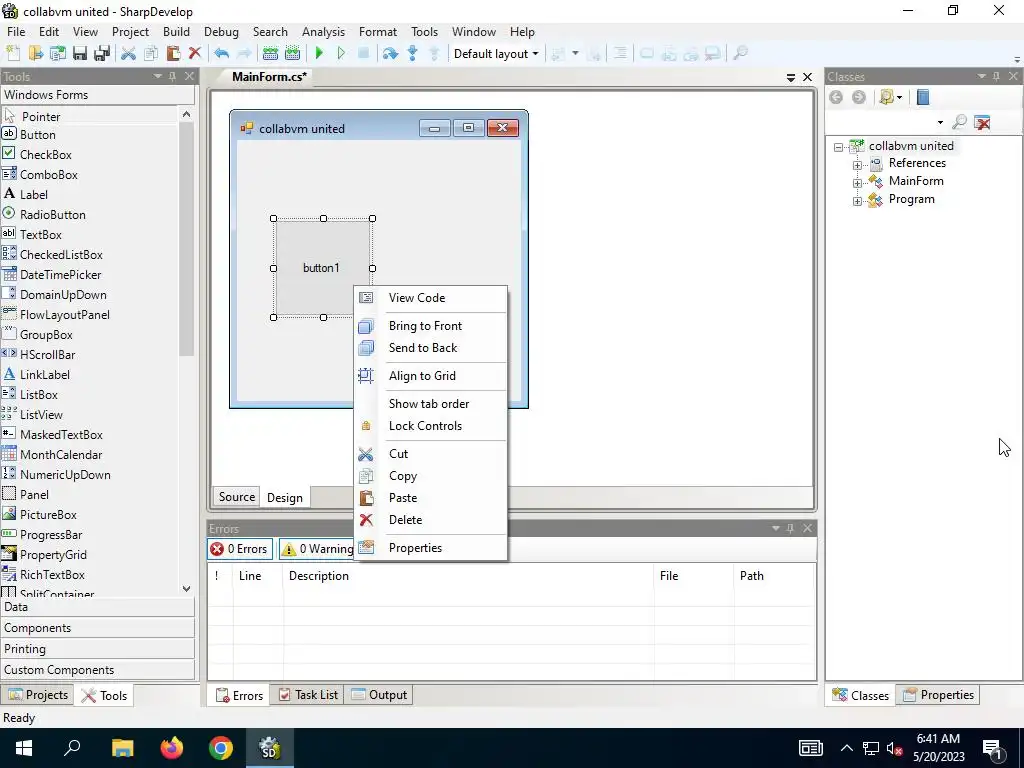Click the magnifier icon at the toolbar's right end

click(740, 54)
